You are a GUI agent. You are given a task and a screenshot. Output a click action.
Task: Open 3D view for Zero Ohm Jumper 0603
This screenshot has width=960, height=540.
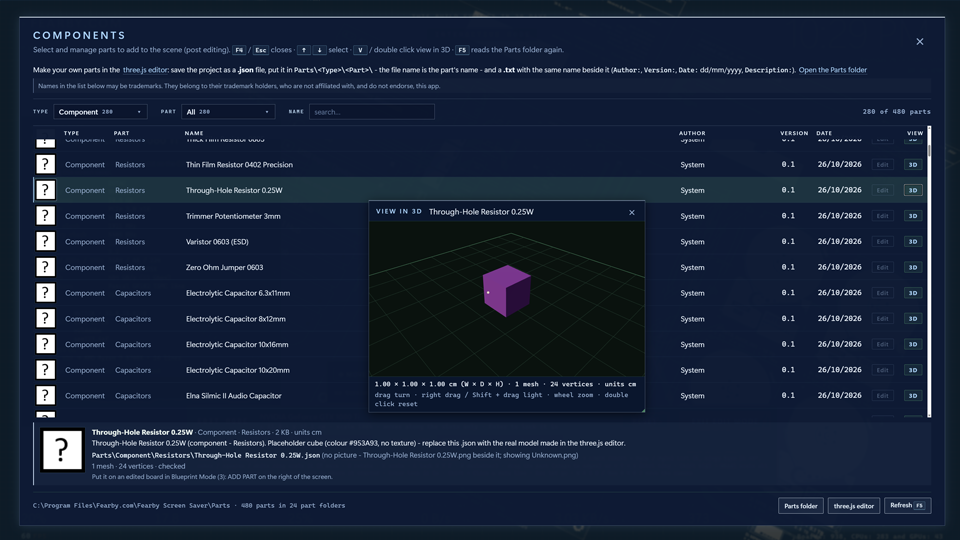(x=913, y=268)
